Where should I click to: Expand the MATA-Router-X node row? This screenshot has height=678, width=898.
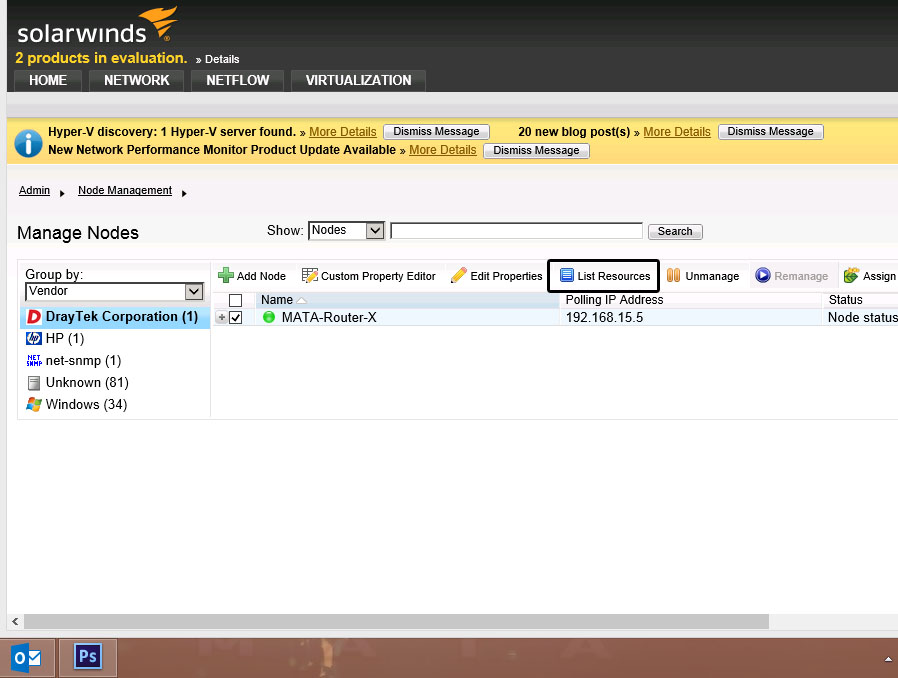[222, 317]
